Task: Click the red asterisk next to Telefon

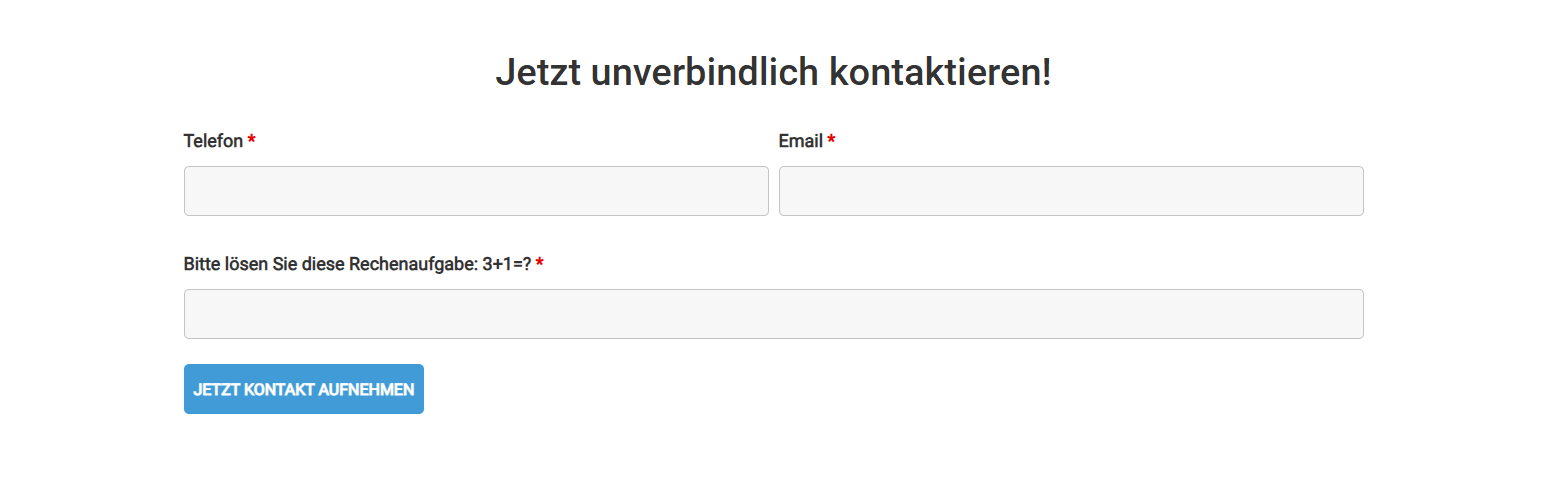Action: coord(252,141)
